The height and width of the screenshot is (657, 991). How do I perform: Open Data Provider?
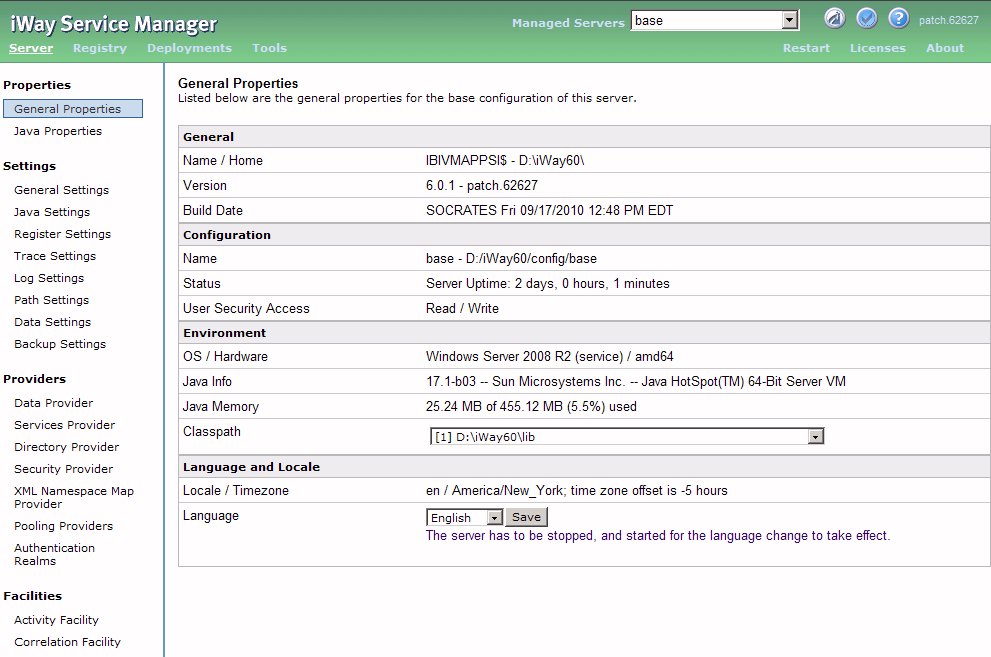[54, 403]
